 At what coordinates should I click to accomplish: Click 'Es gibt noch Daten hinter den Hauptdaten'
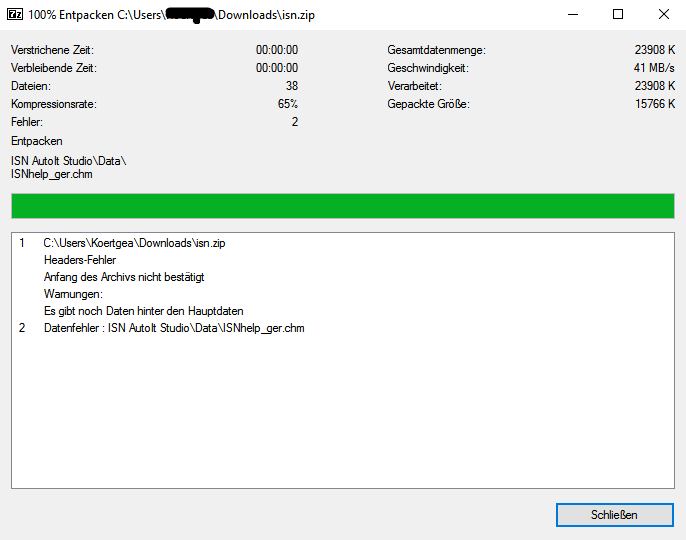(143, 311)
